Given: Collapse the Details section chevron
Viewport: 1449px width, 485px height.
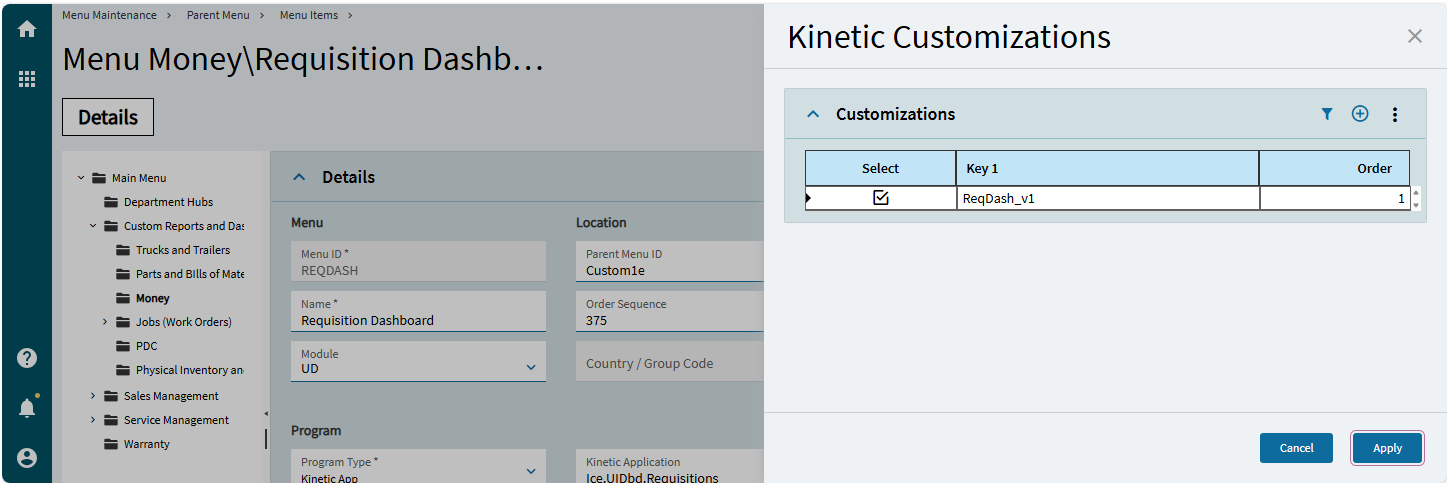Looking at the screenshot, I should coord(298,177).
